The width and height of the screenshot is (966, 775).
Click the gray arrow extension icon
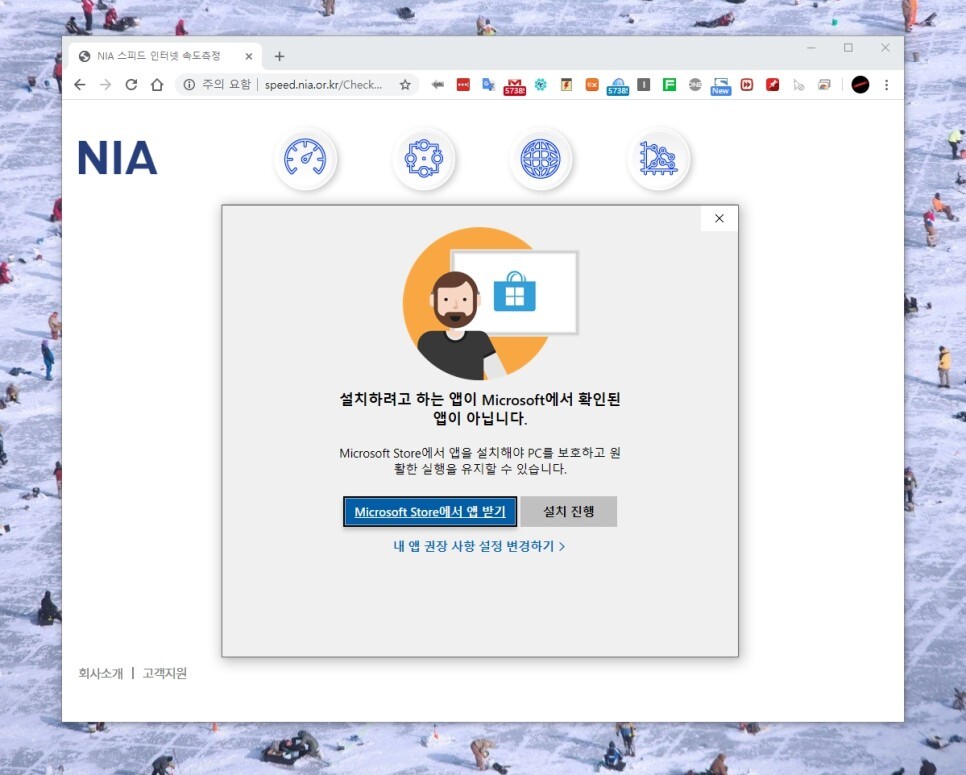(x=437, y=85)
